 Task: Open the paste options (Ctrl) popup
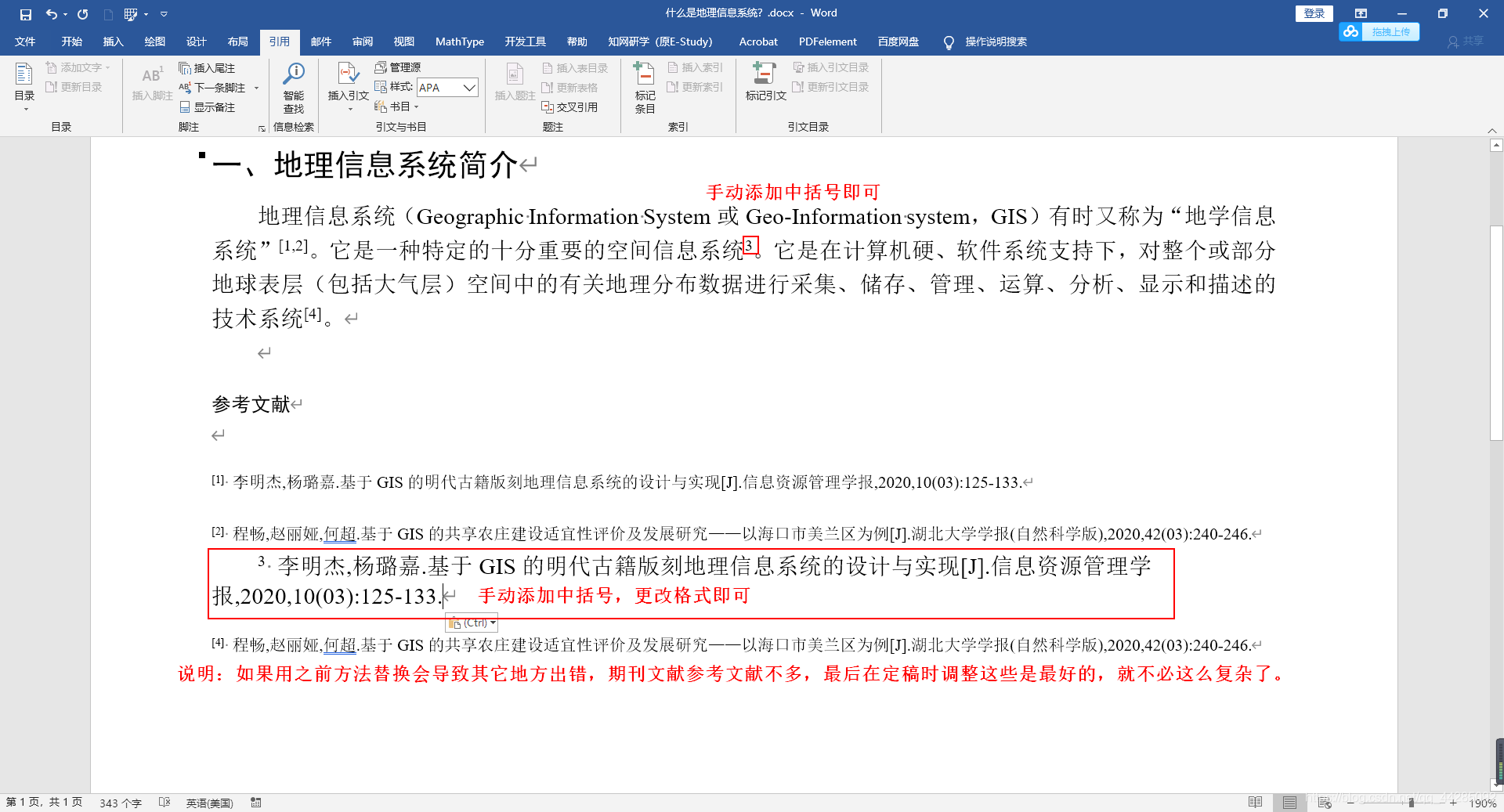472,623
